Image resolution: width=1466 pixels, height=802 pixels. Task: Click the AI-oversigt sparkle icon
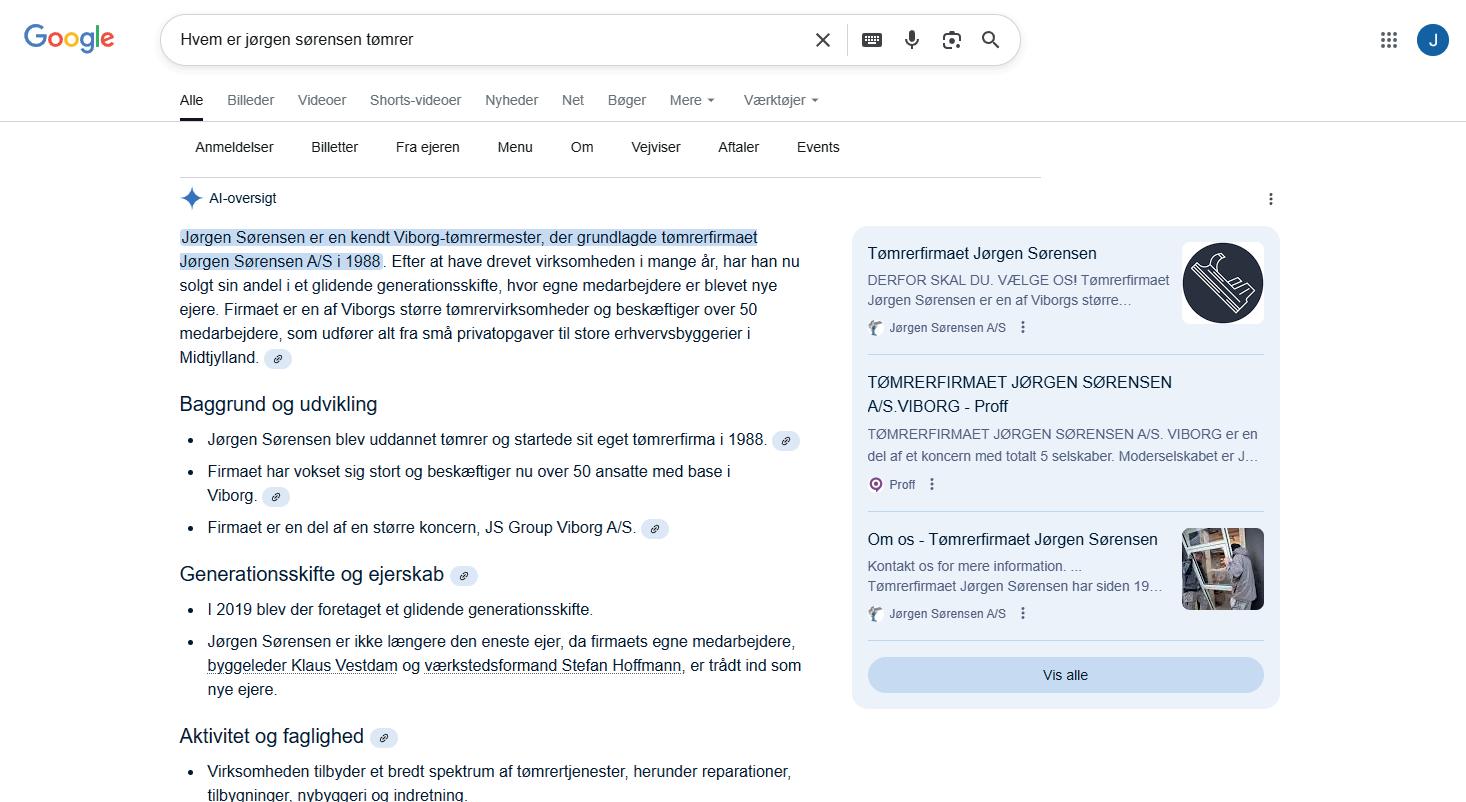(x=191, y=198)
